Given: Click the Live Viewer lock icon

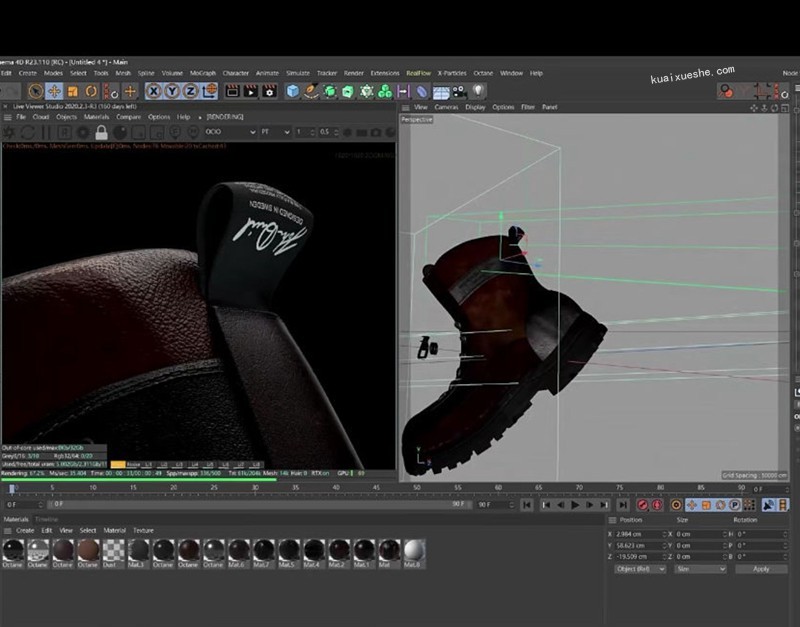Looking at the screenshot, I should pos(101,132).
